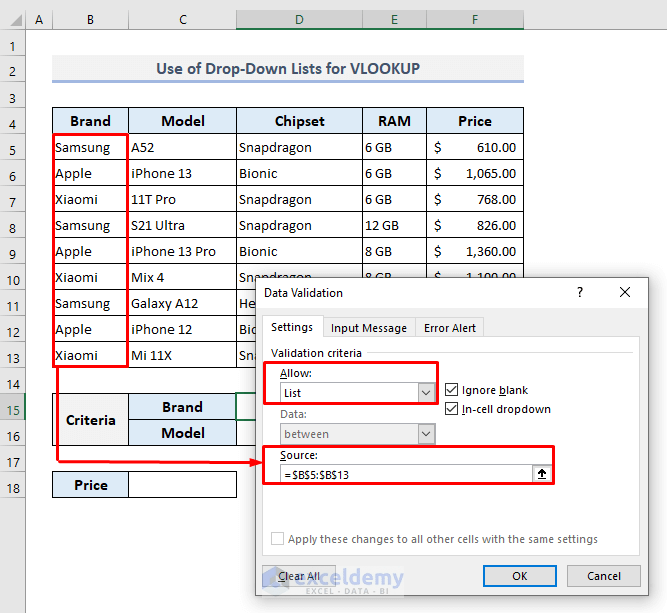Click the price cell 826.00
This screenshot has height=613, width=667.
pos(475,225)
